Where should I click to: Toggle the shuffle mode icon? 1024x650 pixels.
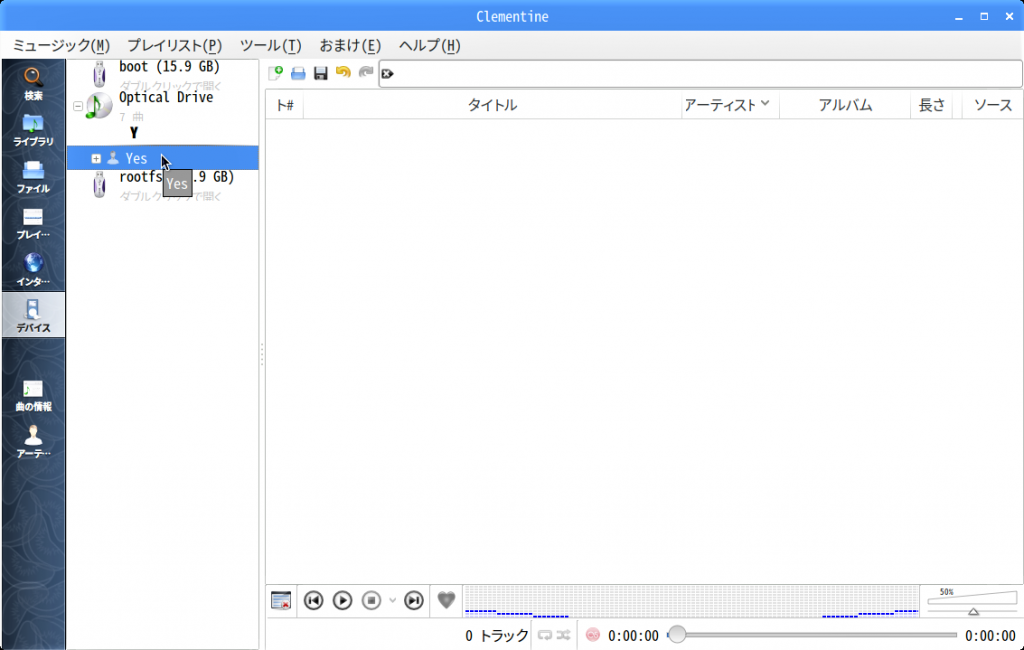(x=564, y=635)
